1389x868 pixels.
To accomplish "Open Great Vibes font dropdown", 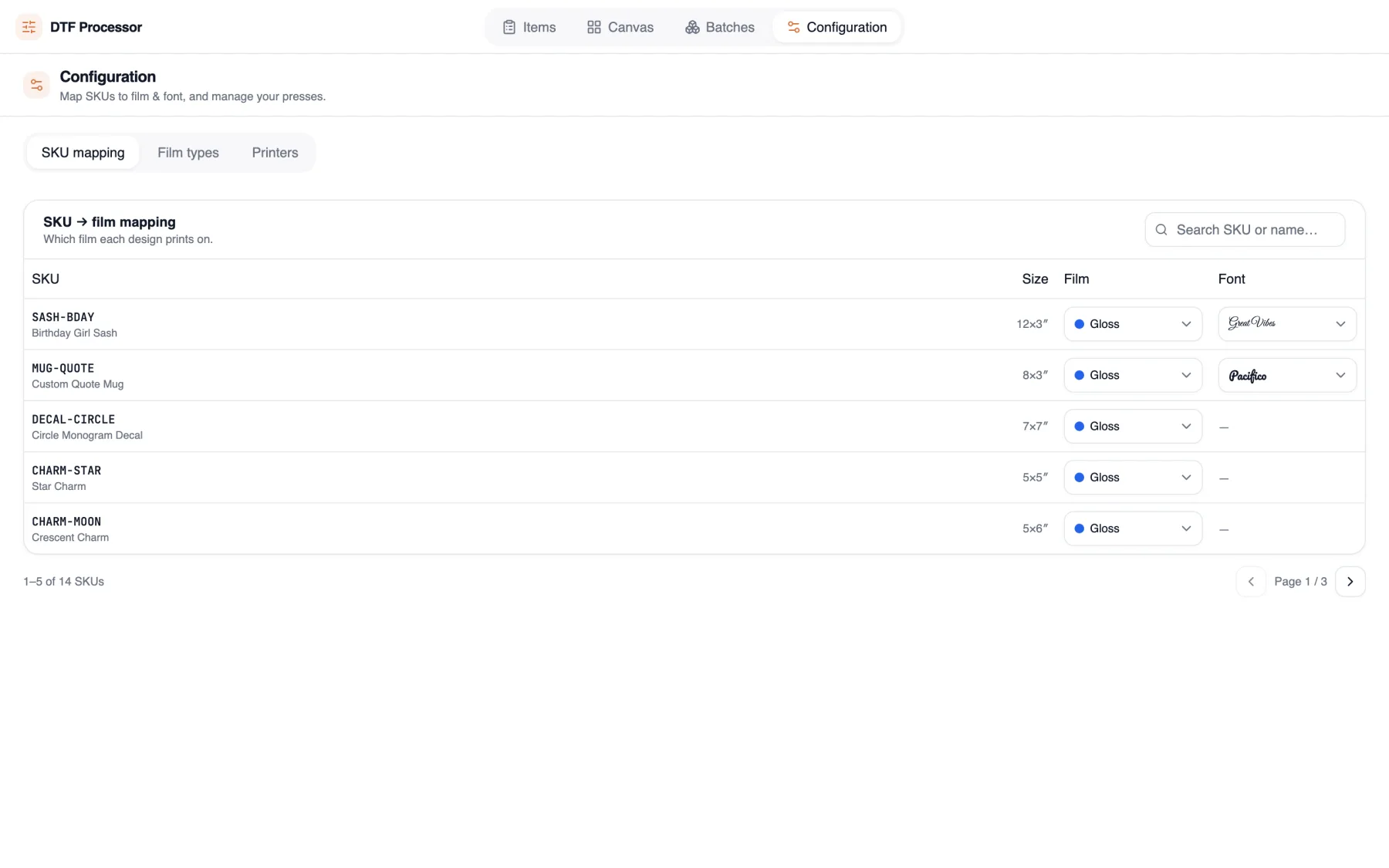I will (1287, 324).
